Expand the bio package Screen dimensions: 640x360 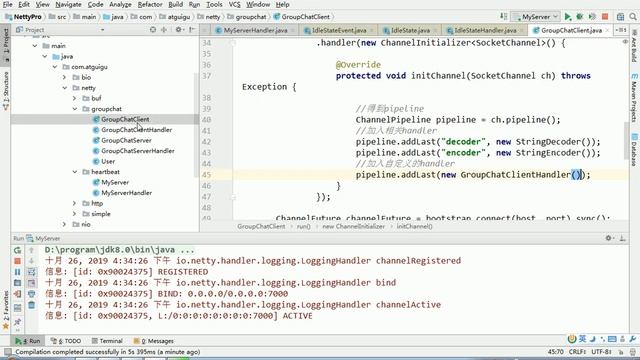pyautogui.click(x=64, y=77)
